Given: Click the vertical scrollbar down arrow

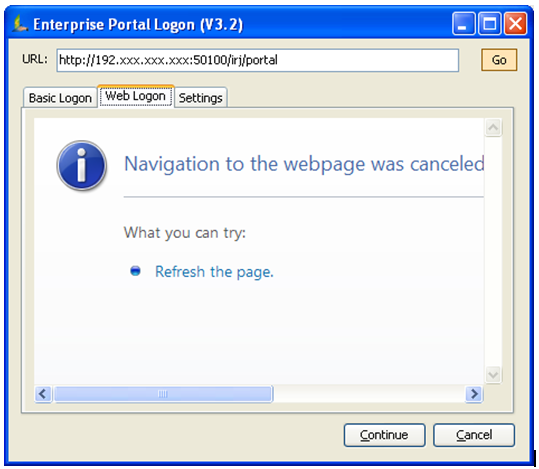Looking at the screenshot, I should tap(493, 374).
